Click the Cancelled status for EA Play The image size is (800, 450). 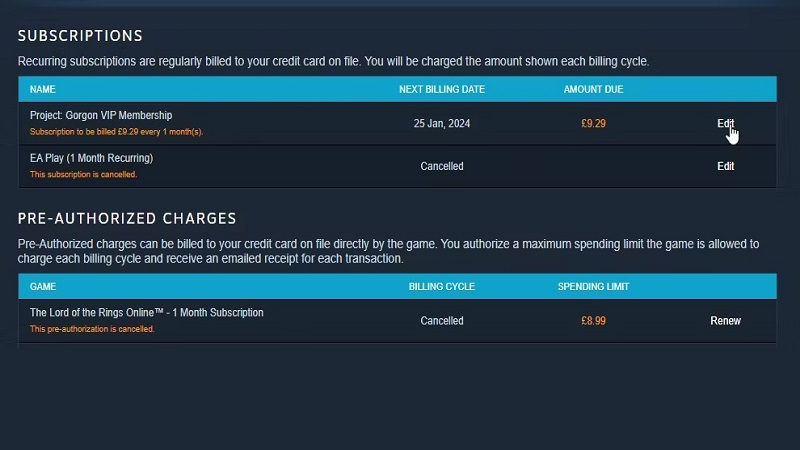442,166
